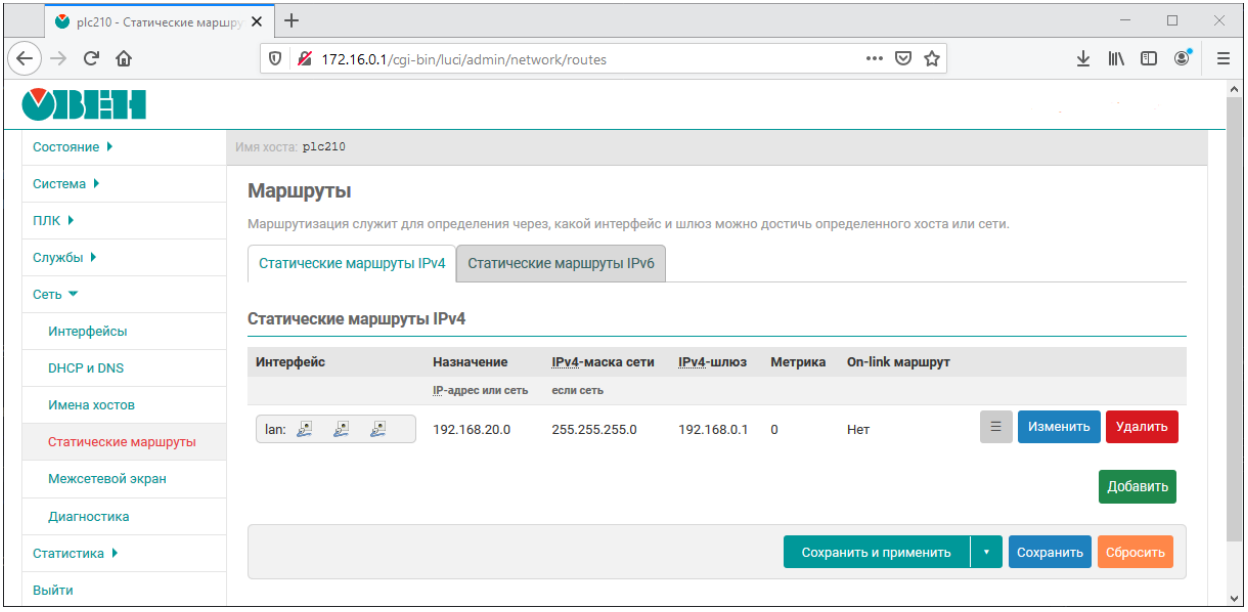Click the browser reload icon

tap(91, 59)
